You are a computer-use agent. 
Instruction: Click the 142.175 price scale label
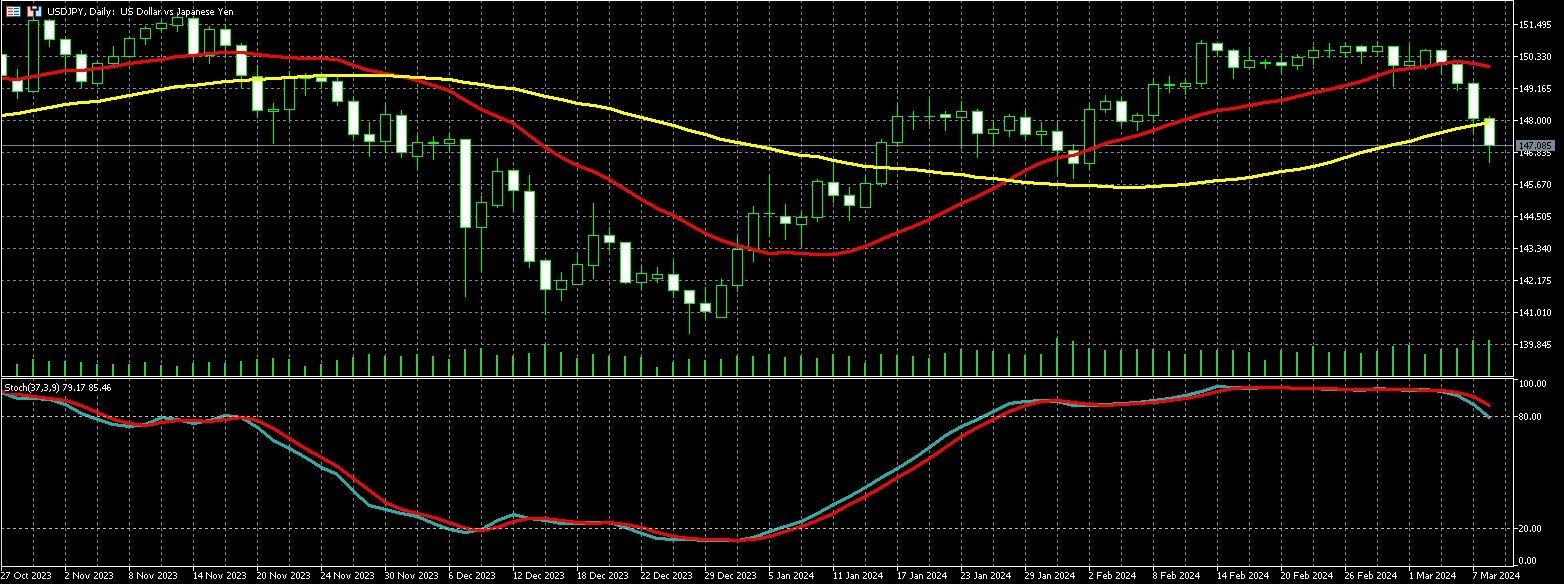click(1535, 280)
